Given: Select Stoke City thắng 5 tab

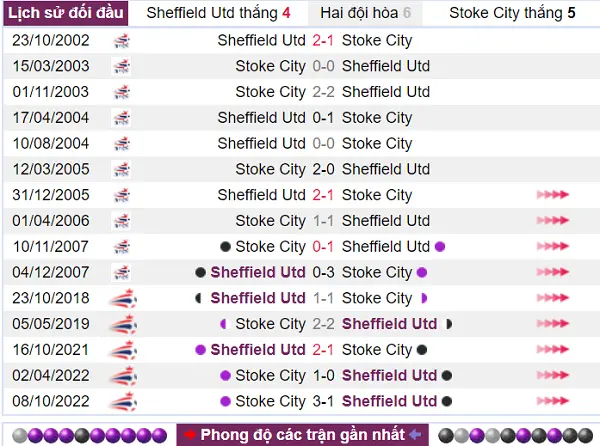Looking at the screenshot, I should pos(512,13).
